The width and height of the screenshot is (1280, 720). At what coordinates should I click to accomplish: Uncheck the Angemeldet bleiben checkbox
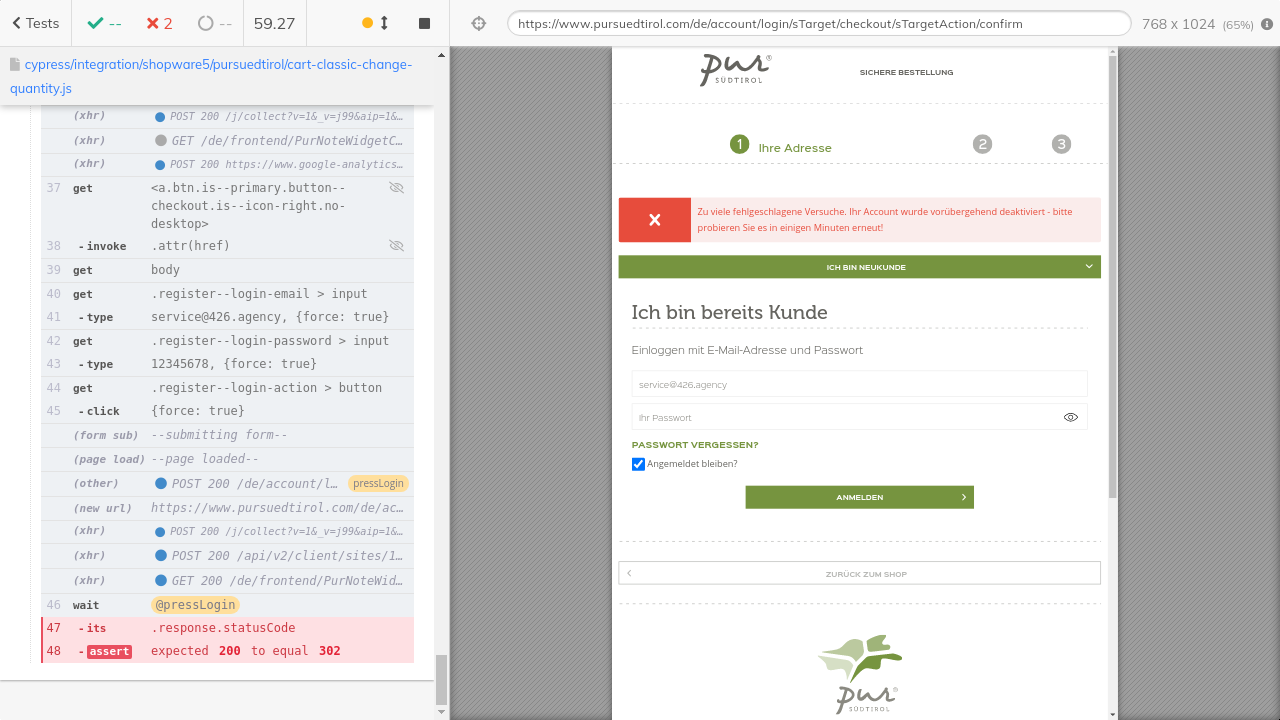click(638, 464)
